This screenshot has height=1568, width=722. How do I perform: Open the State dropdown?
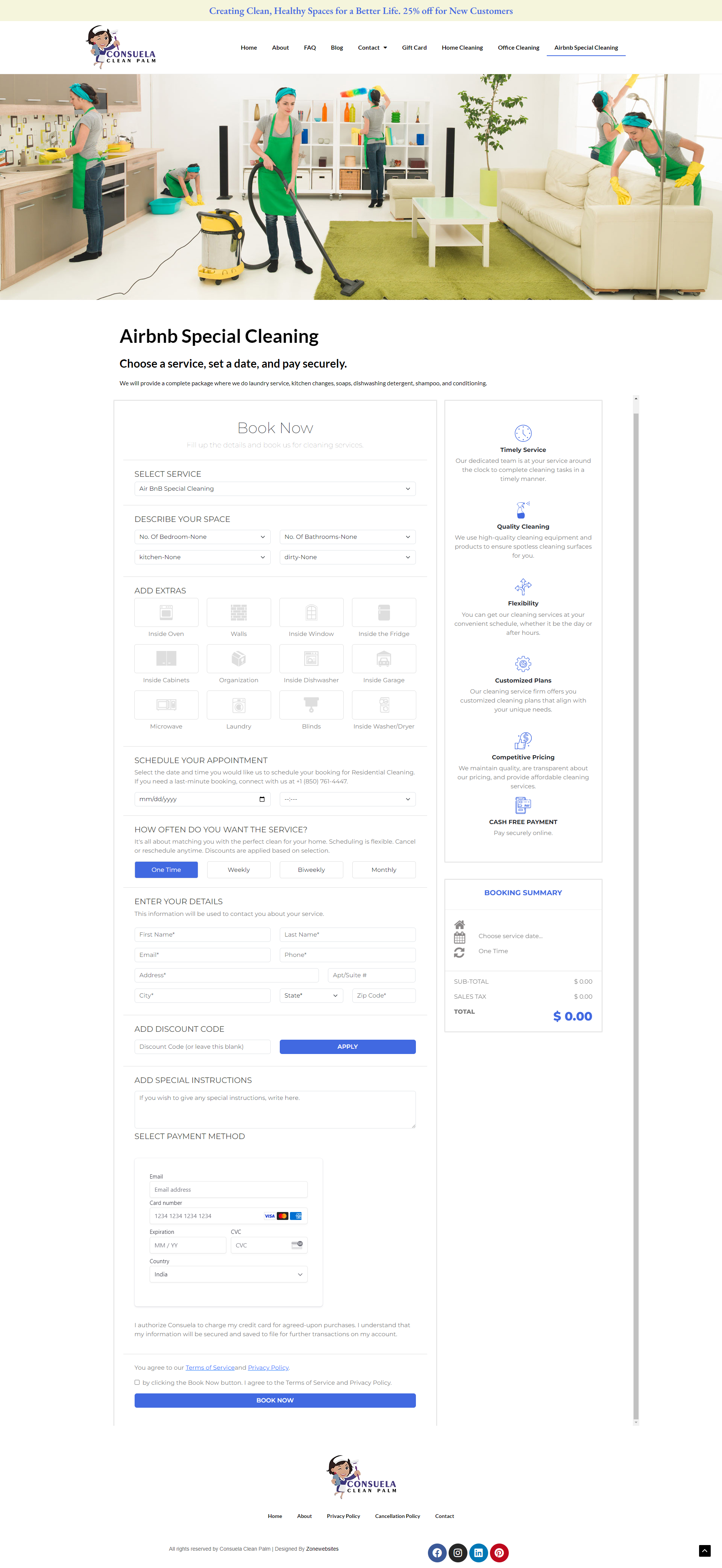click(x=311, y=995)
